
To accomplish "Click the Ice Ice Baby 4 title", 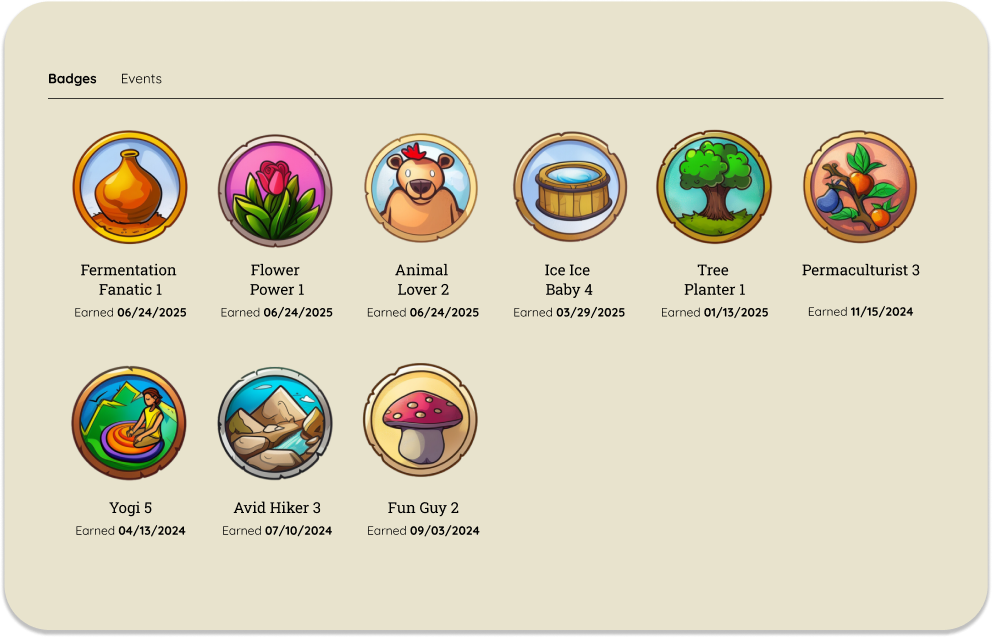I will pos(568,279).
